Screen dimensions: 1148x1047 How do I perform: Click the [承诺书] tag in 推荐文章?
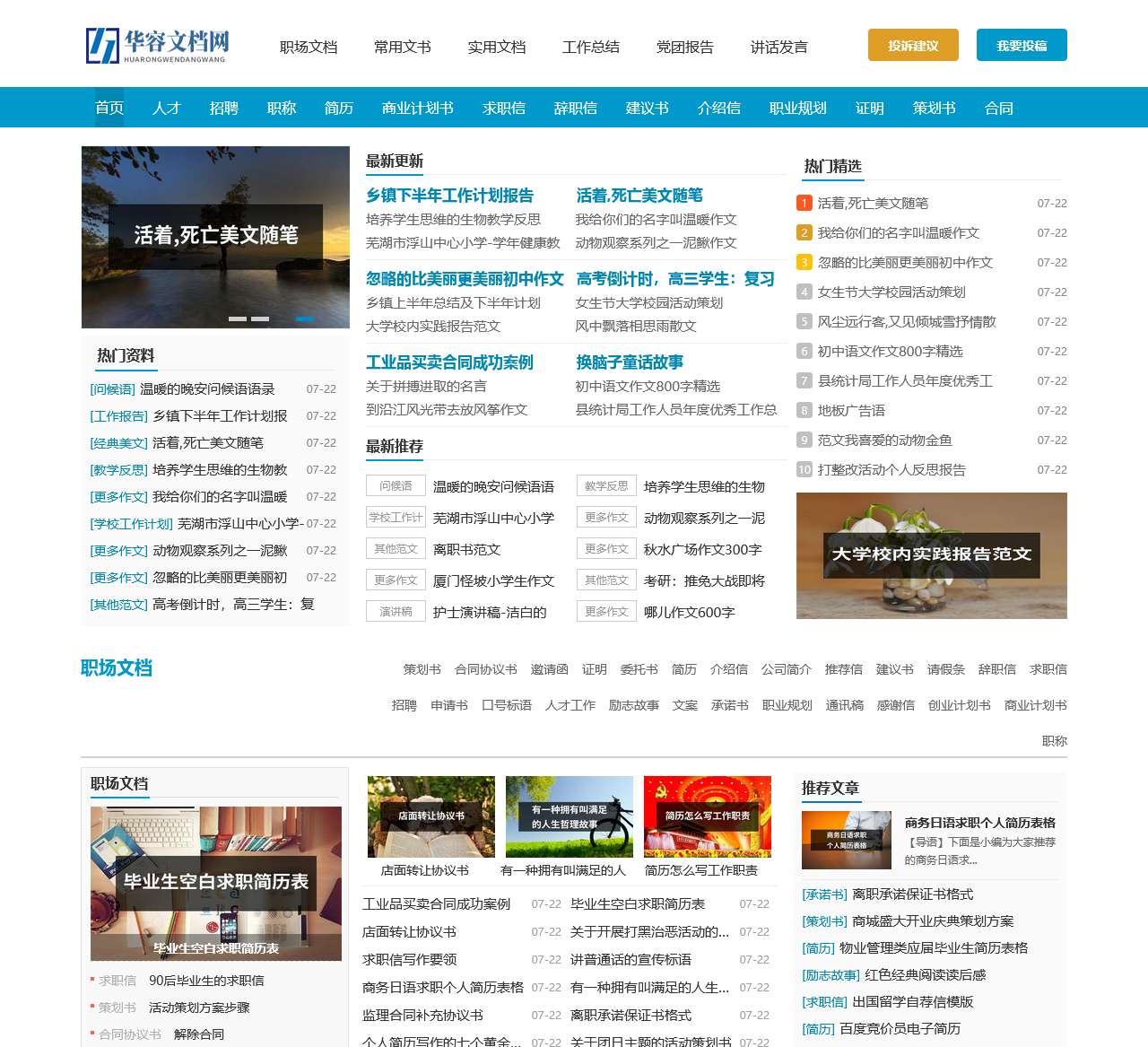point(825,894)
